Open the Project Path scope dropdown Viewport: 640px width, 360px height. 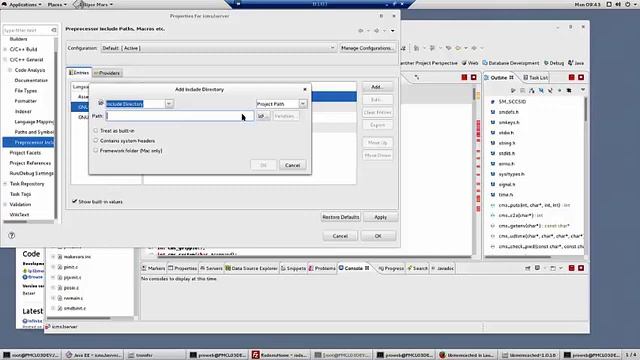coord(302,104)
